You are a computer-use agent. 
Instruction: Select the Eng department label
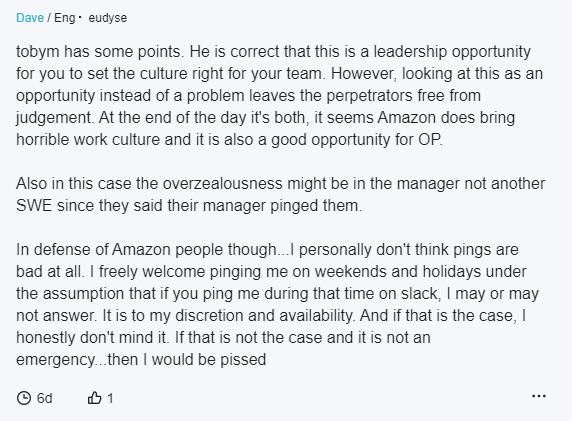65,18
